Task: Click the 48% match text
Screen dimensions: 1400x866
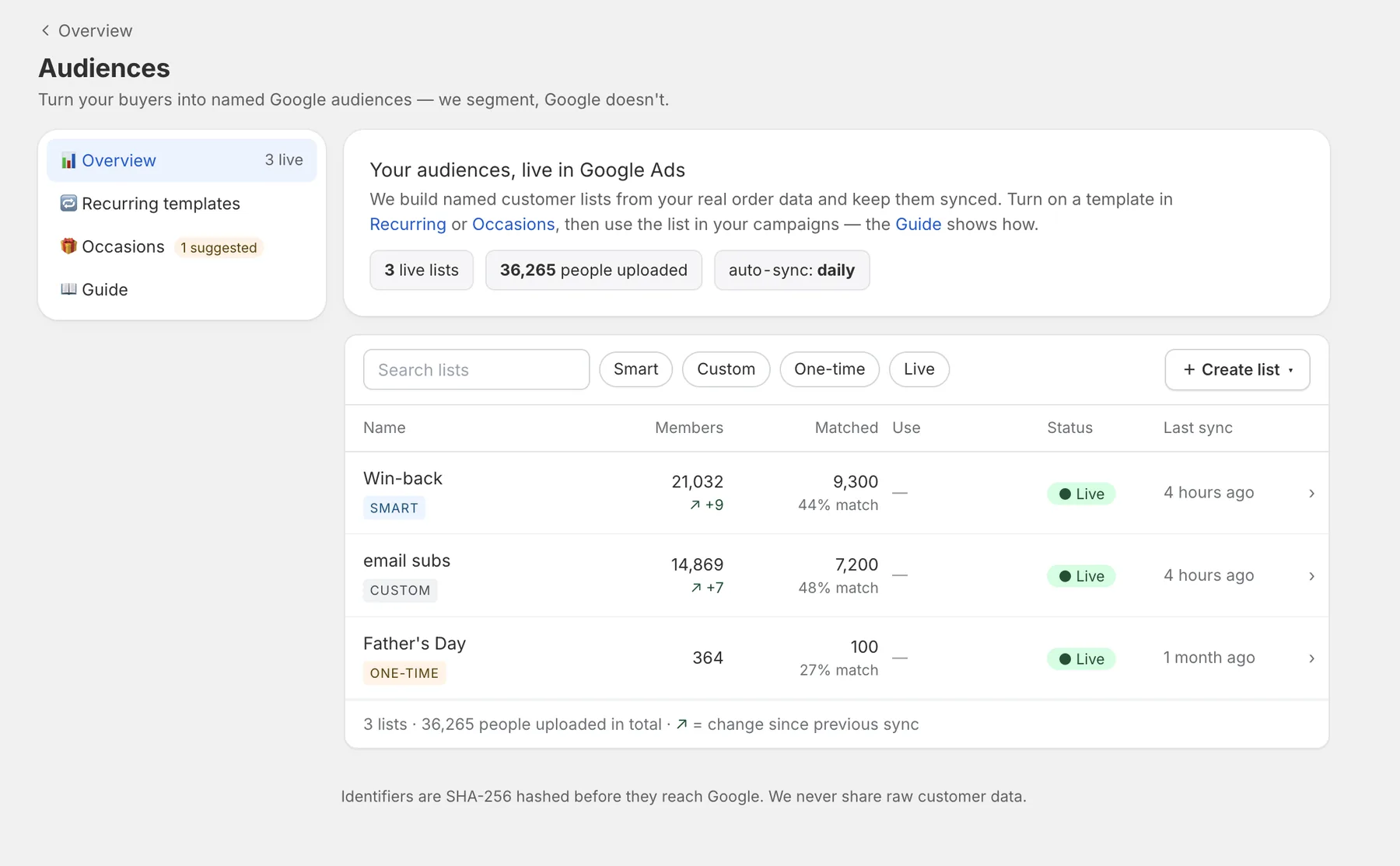Action: coord(838,588)
